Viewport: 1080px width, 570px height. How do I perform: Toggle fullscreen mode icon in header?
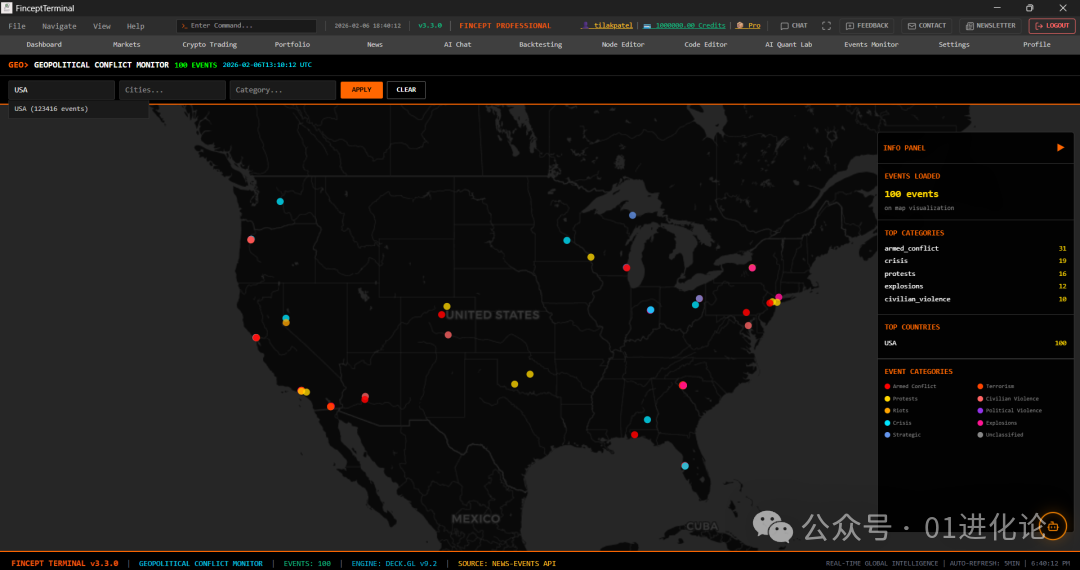(826, 26)
